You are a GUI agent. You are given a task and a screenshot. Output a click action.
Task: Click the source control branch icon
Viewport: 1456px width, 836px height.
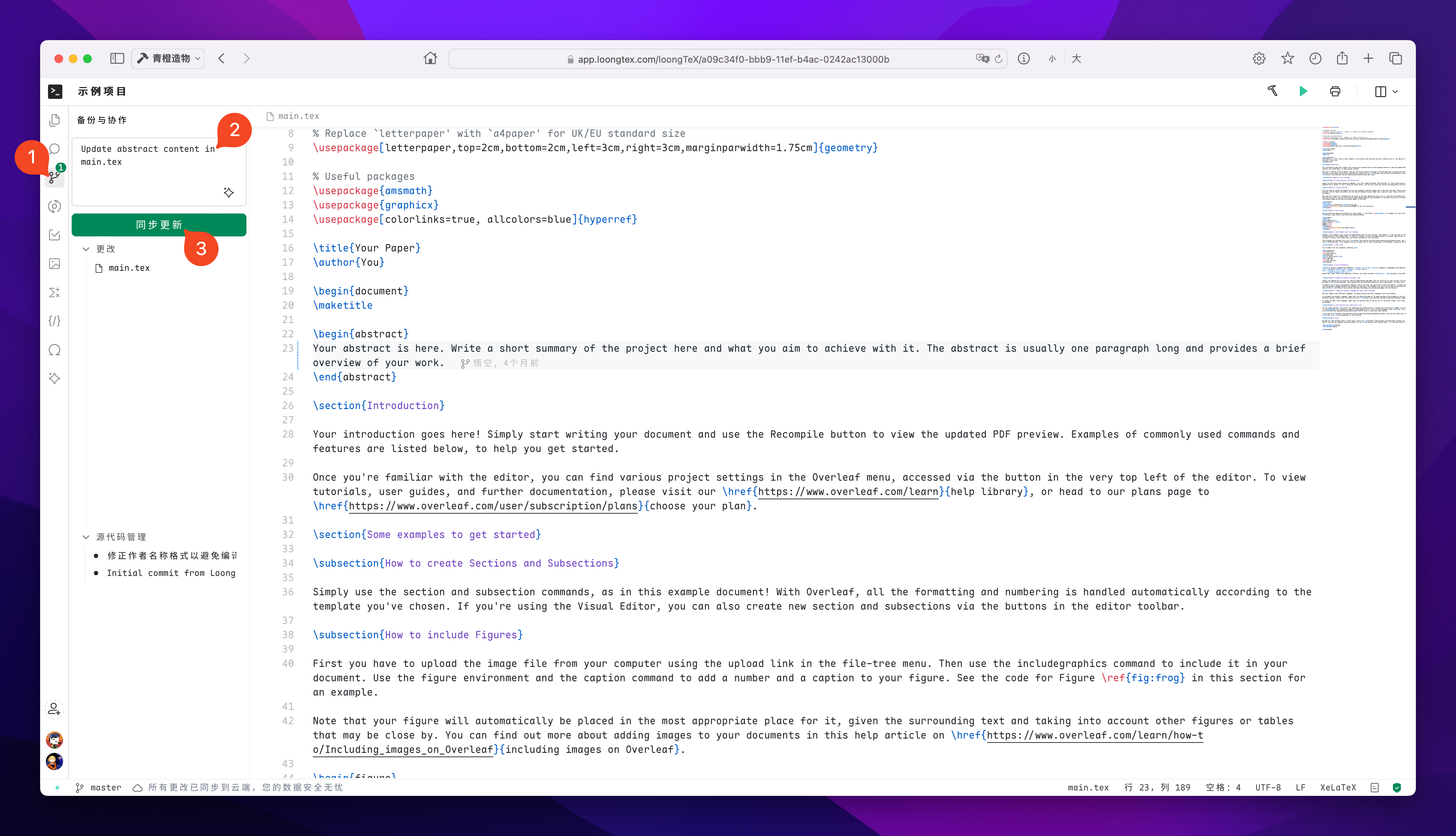coord(54,177)
